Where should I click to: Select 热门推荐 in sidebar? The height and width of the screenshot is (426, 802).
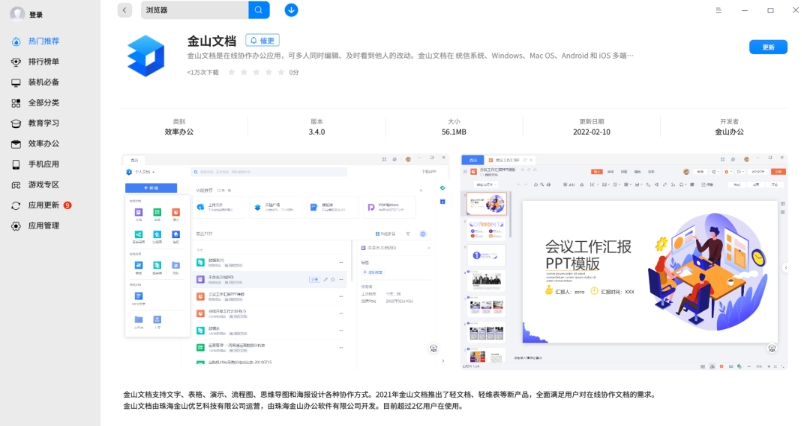click(43, 41)
